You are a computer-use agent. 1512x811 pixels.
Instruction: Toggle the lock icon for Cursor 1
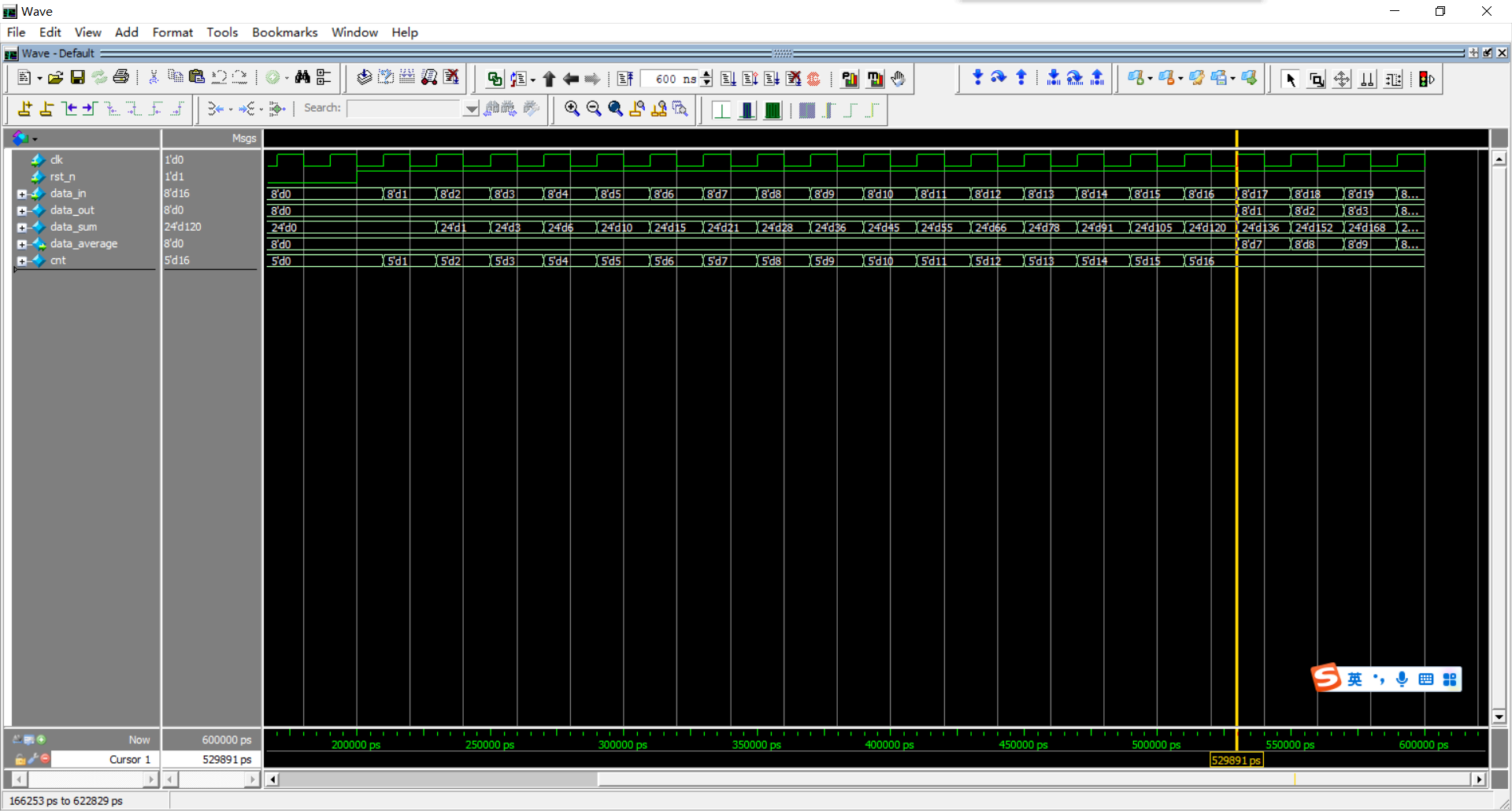(x=20, y=759)
